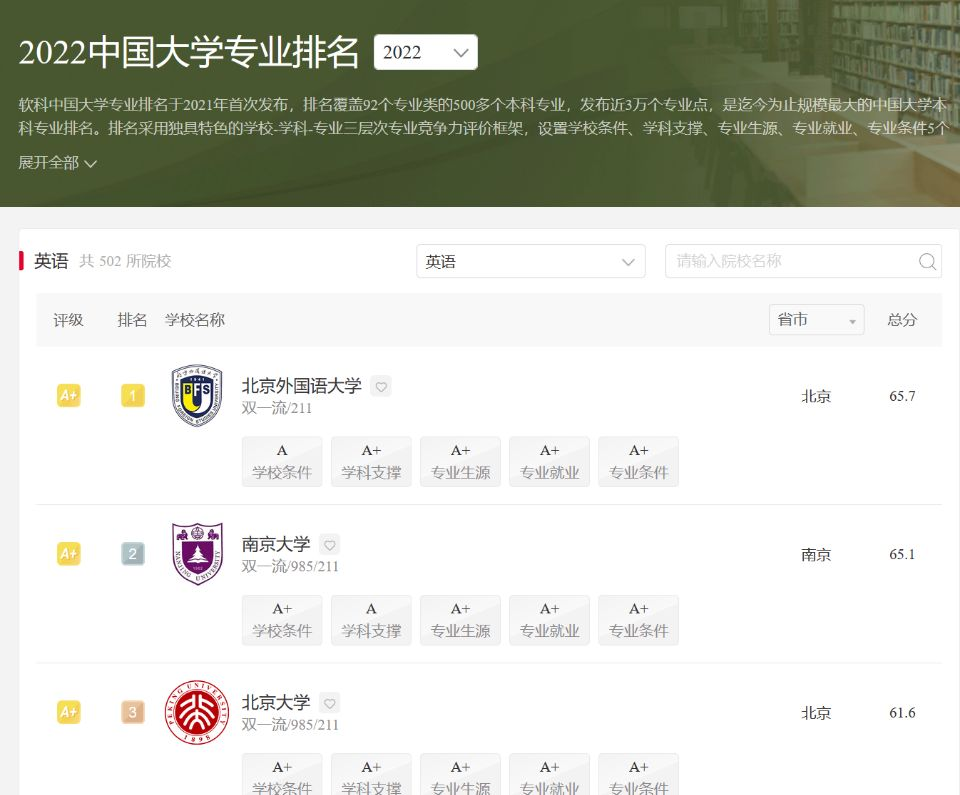Screen dimensions: 960x795
Task: Click 双一流/985/211 tag under 北京大学
Action: (290, 725)
